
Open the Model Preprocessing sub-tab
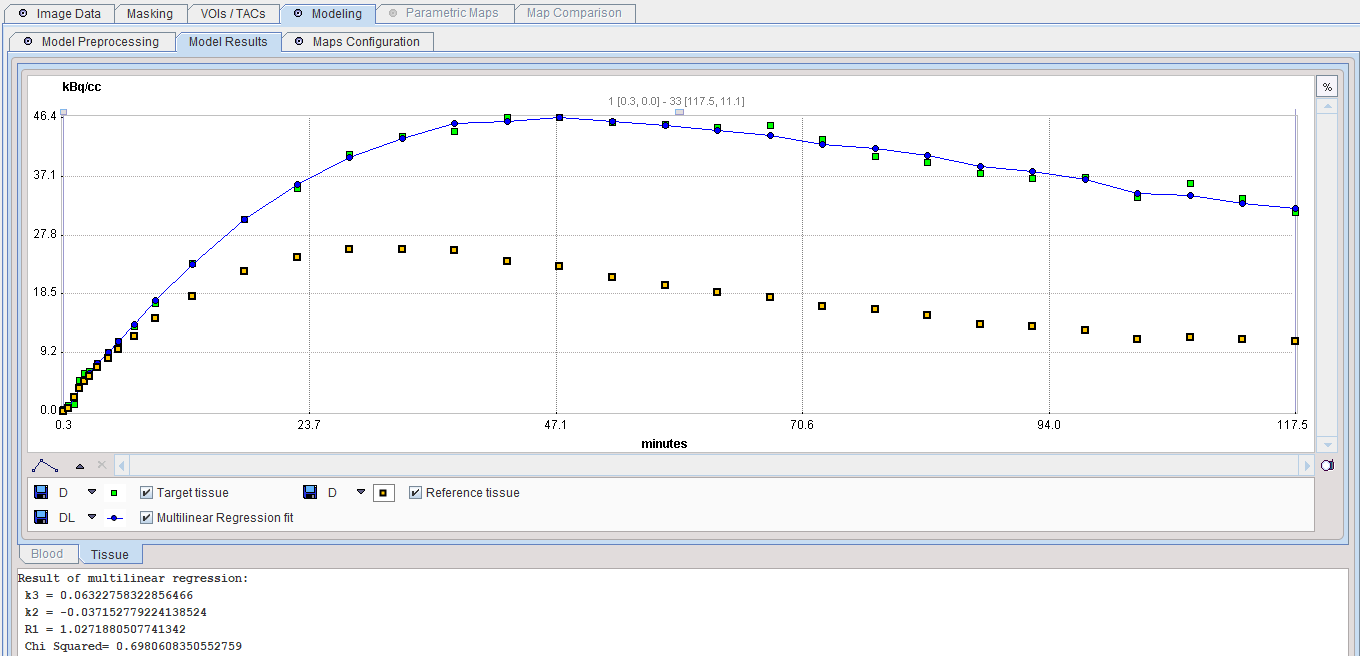(x=91, y=42)
